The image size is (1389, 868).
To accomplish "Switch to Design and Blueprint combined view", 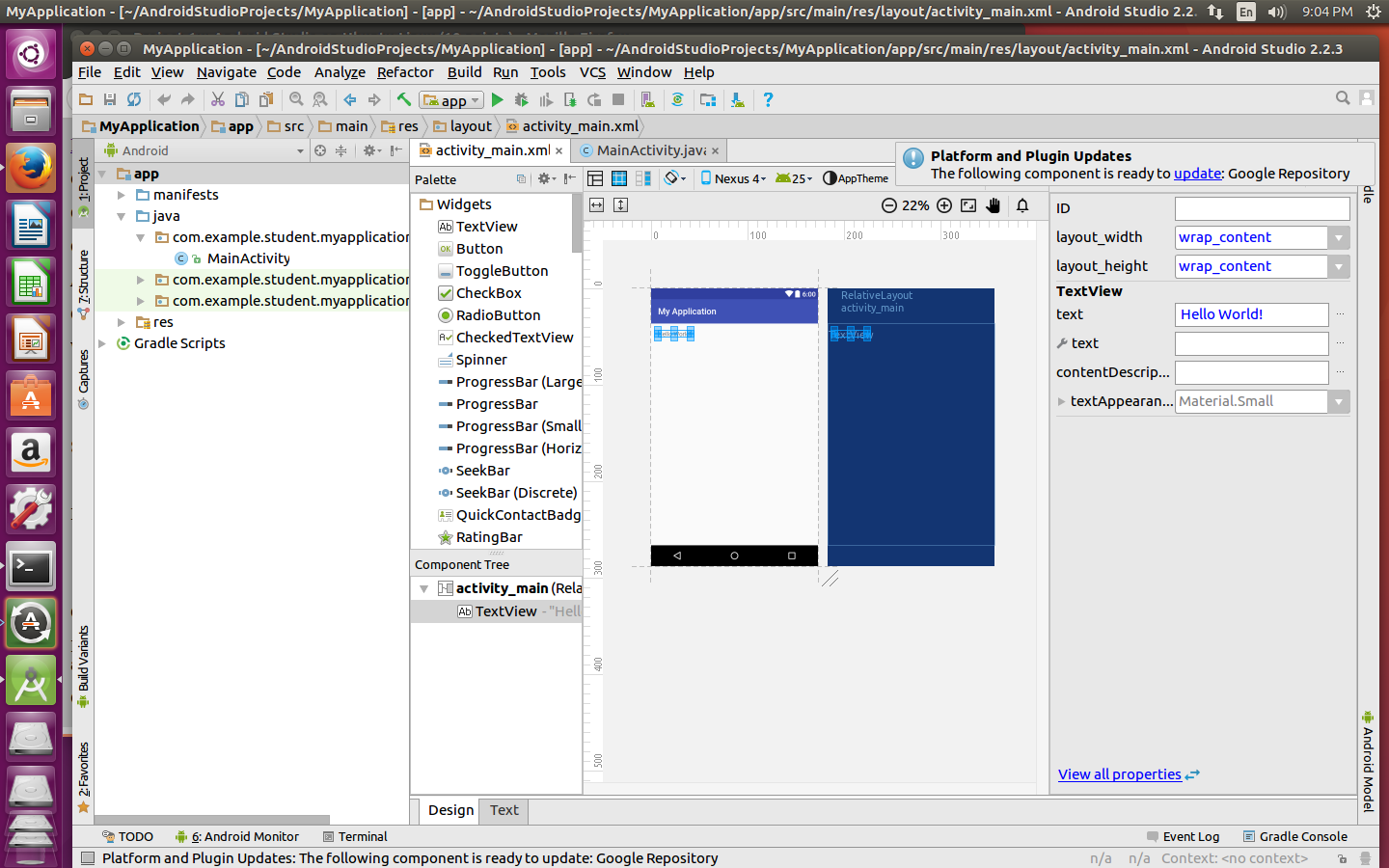I will pos(643,178).
